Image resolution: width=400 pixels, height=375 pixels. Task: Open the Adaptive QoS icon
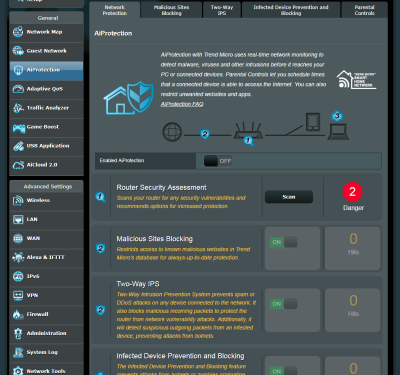(18, 89)
